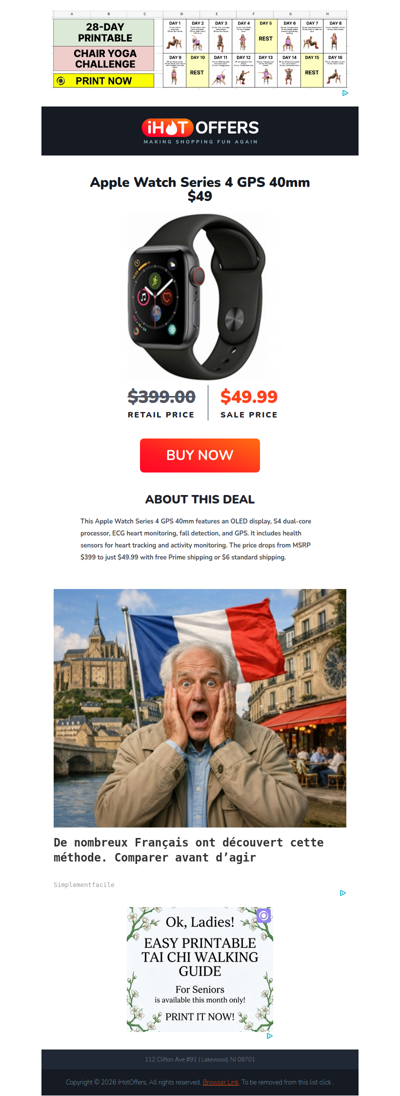Click the 28-Day Printable ad heading
The image size is (400, 1096).
click(x=104, y=32)
